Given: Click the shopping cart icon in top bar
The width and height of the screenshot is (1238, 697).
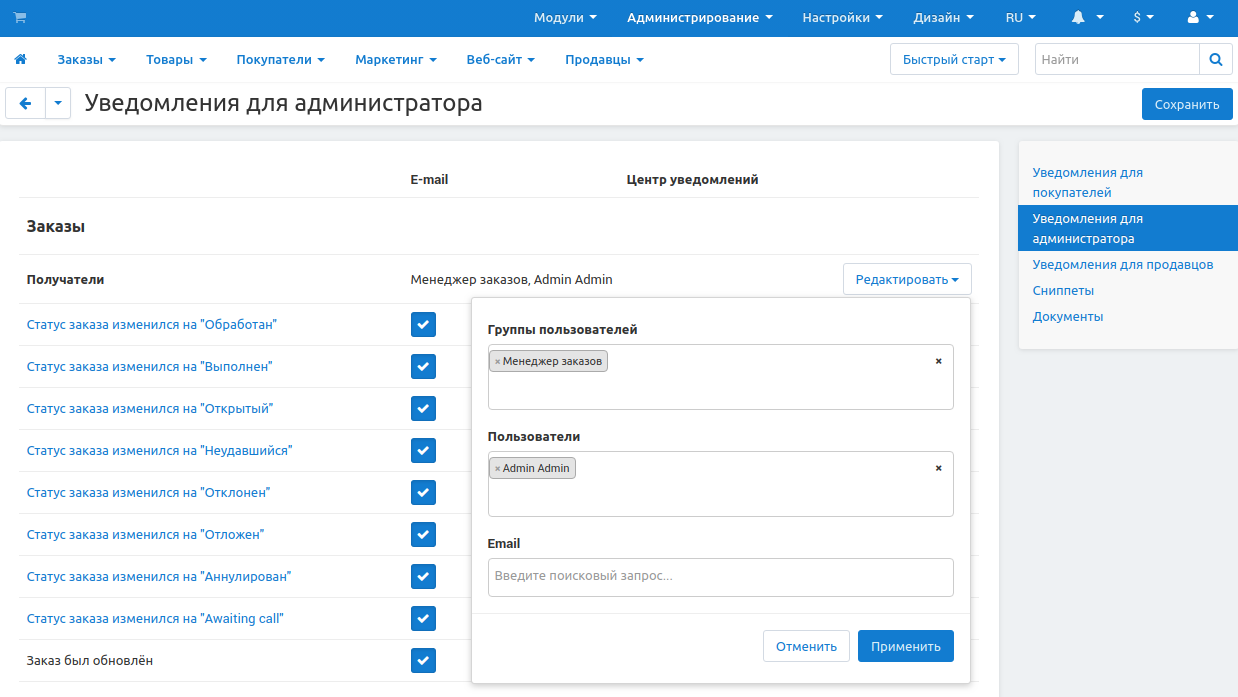Looking at the screenshot, I should (20, 18).
